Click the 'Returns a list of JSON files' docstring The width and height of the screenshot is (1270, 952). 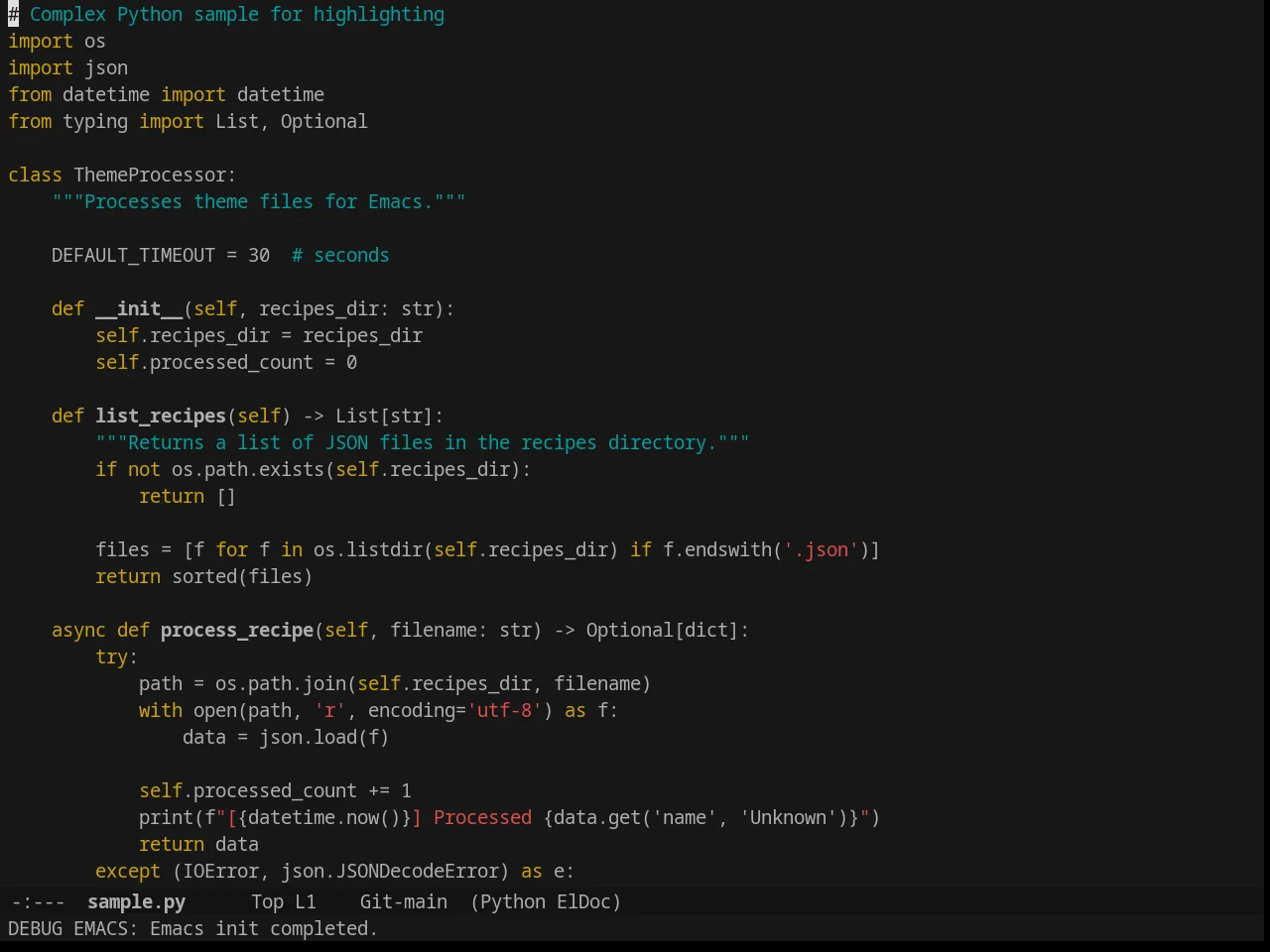click(423, 442)
